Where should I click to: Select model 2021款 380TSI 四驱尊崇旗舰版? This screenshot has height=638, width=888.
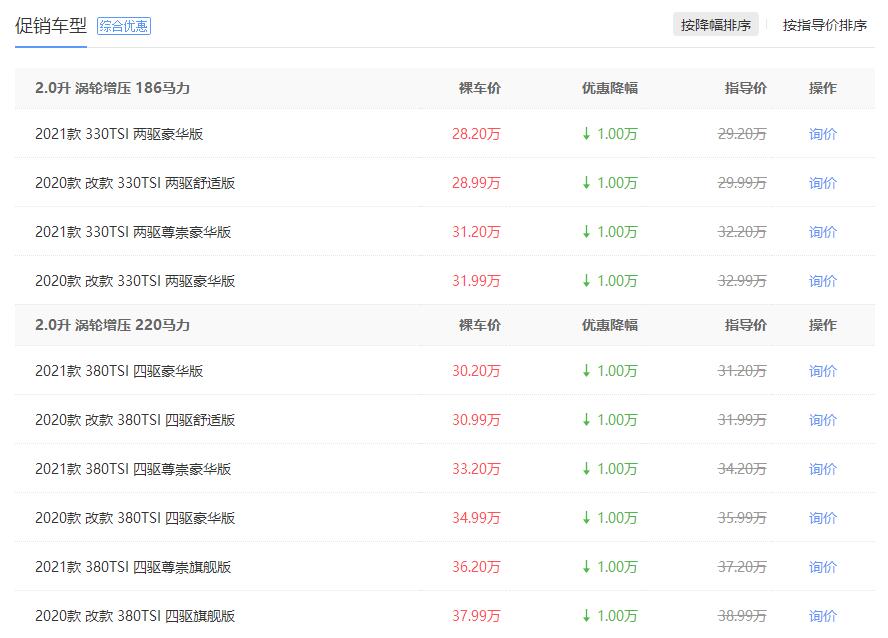pos(133,567)
